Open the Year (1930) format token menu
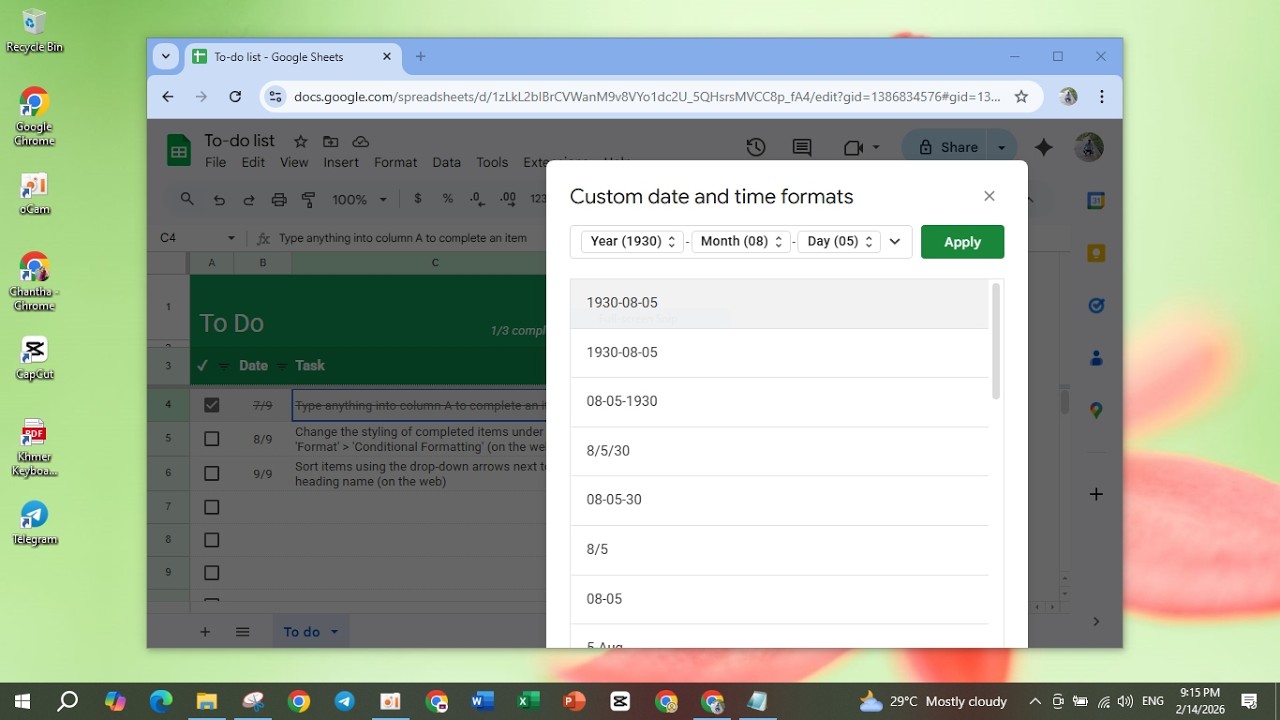The width and height of the screenshot is (1280, 720). pos(633,241)
